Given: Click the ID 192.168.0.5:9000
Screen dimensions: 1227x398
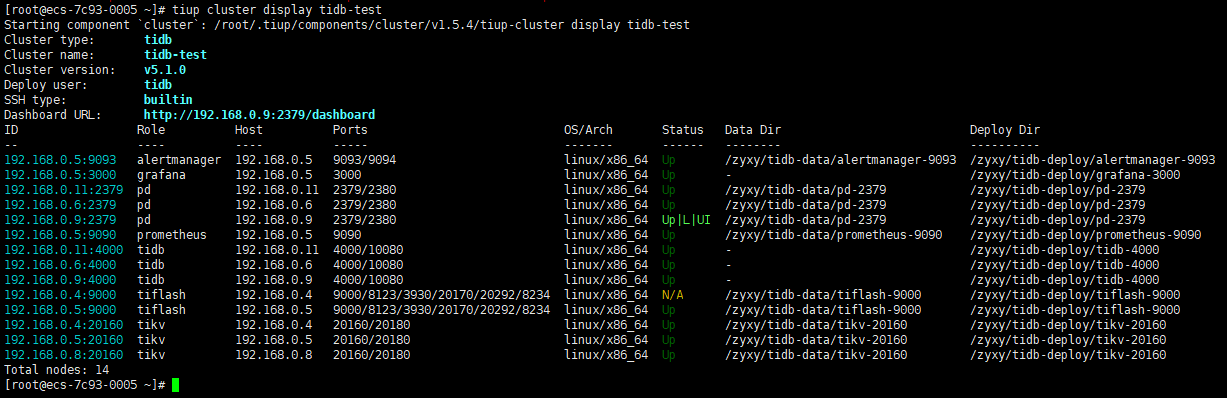Looking at the screenshot, I should pos(60,310).
